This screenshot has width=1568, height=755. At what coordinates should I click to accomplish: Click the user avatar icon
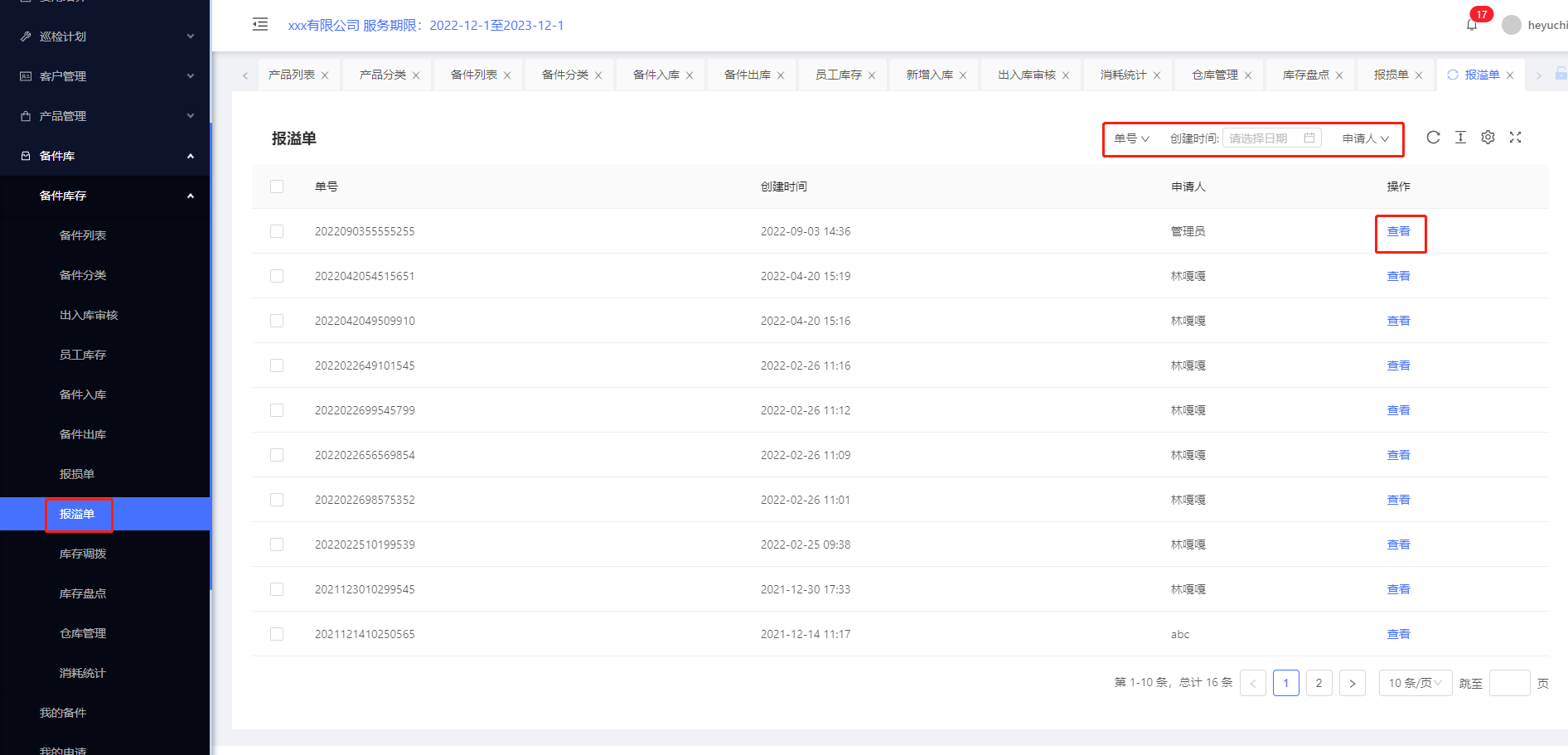click(x=1511, y=25)
